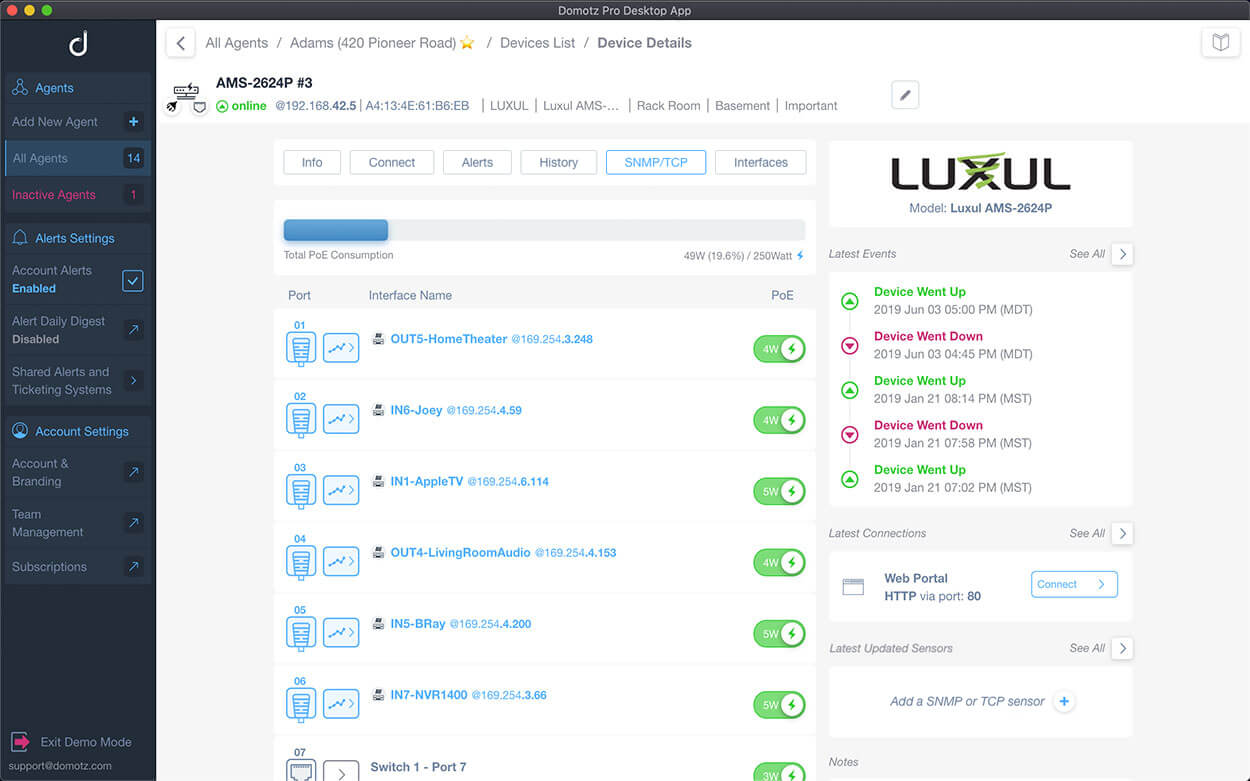
Task: Open the History tab
Action: 558,162
